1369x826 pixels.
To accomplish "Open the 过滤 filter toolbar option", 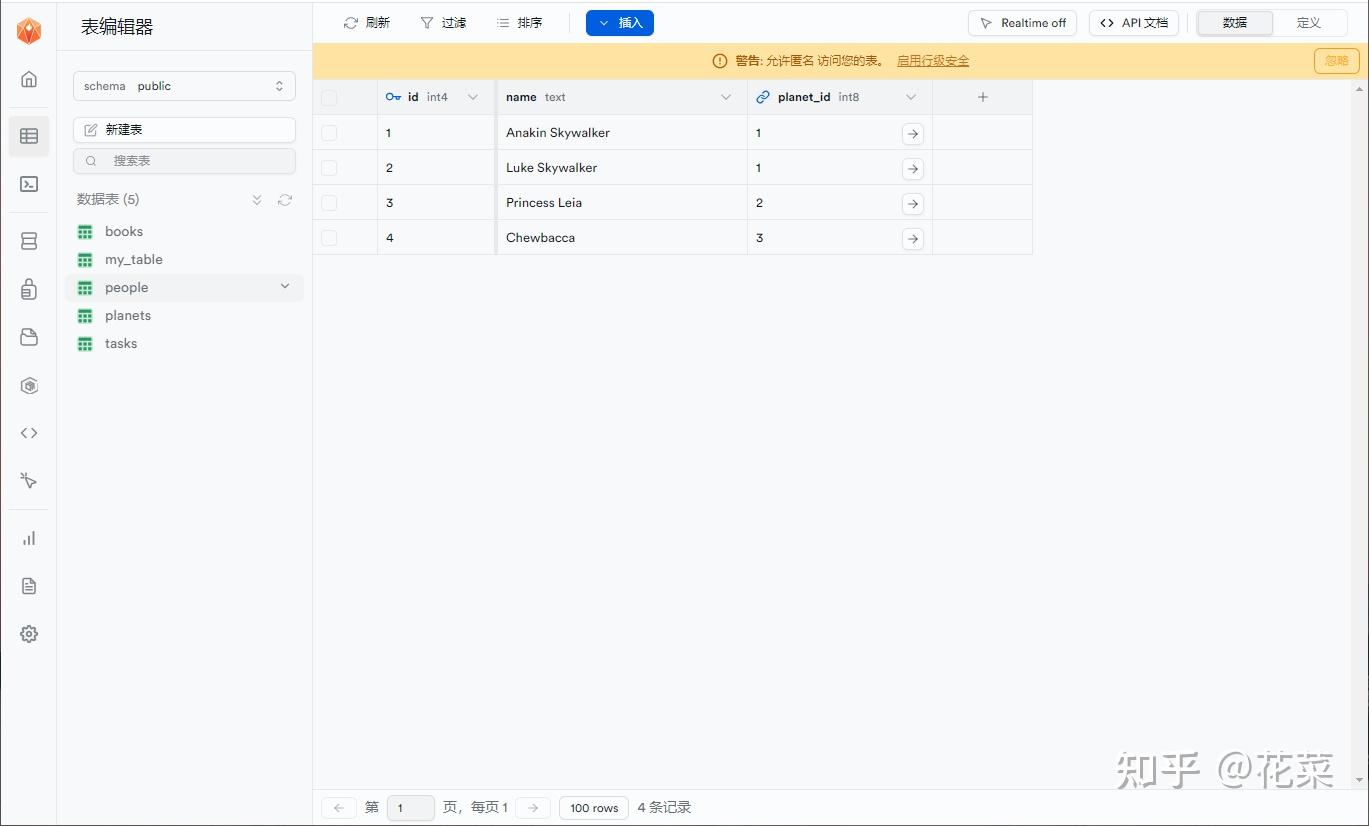I will click(x=443, y=23).
